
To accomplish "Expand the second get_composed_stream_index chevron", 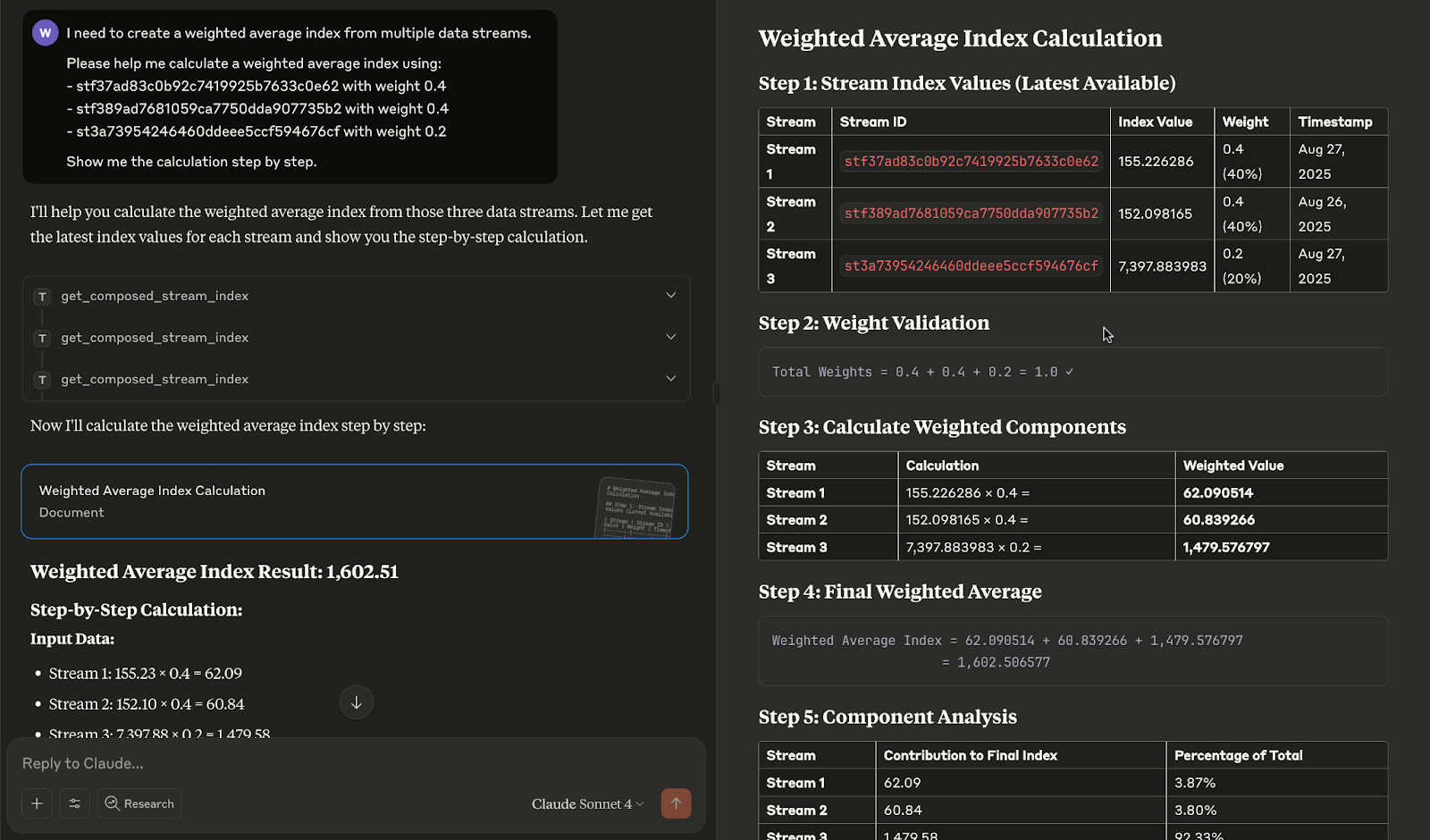I will [x=670, y=337].
